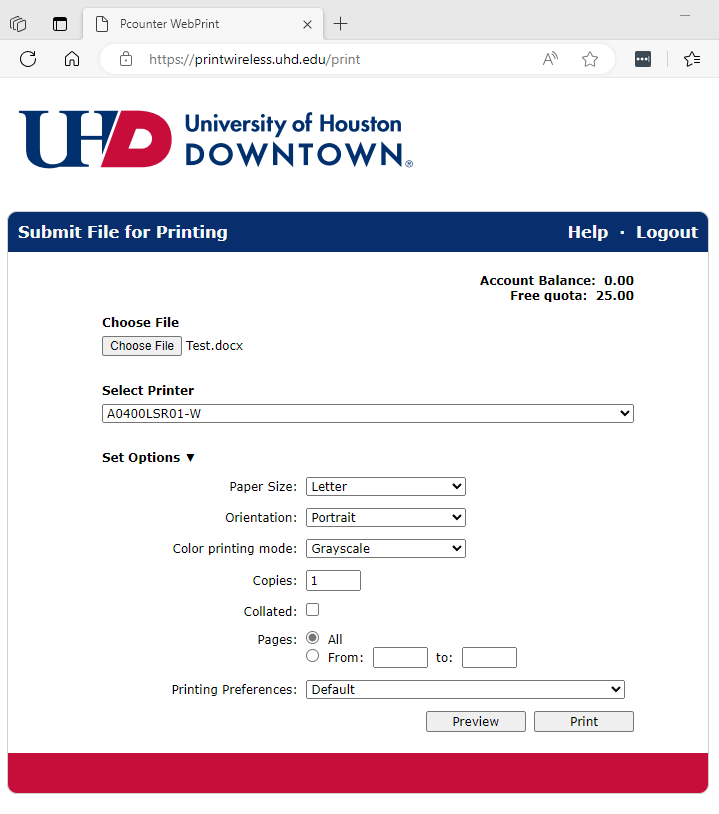Viewport: 719px width, 814px height.
Task: Collapse the Set Options section
Action: (148, 458)
